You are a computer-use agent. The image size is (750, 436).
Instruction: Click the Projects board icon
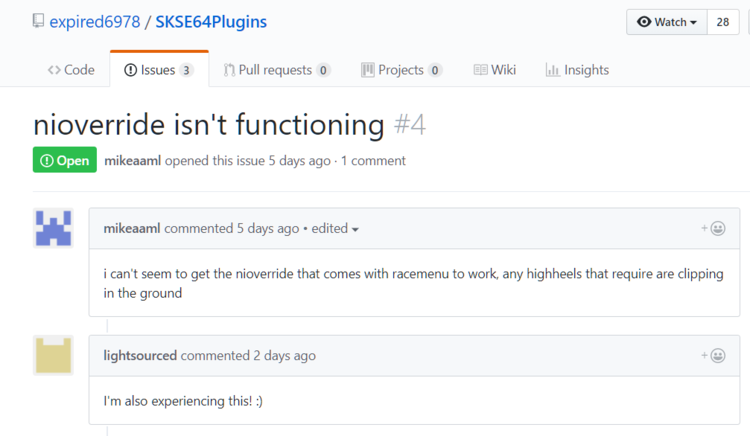coord(368,70)
